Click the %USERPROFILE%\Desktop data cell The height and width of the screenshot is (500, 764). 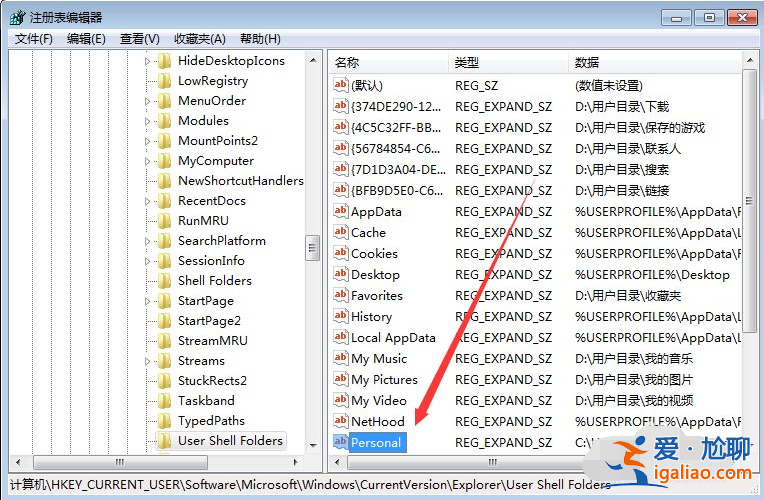652,274
